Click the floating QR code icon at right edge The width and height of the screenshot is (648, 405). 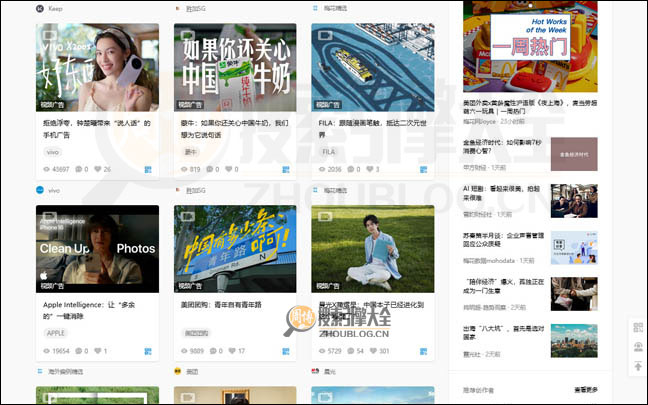pos(638,327)
